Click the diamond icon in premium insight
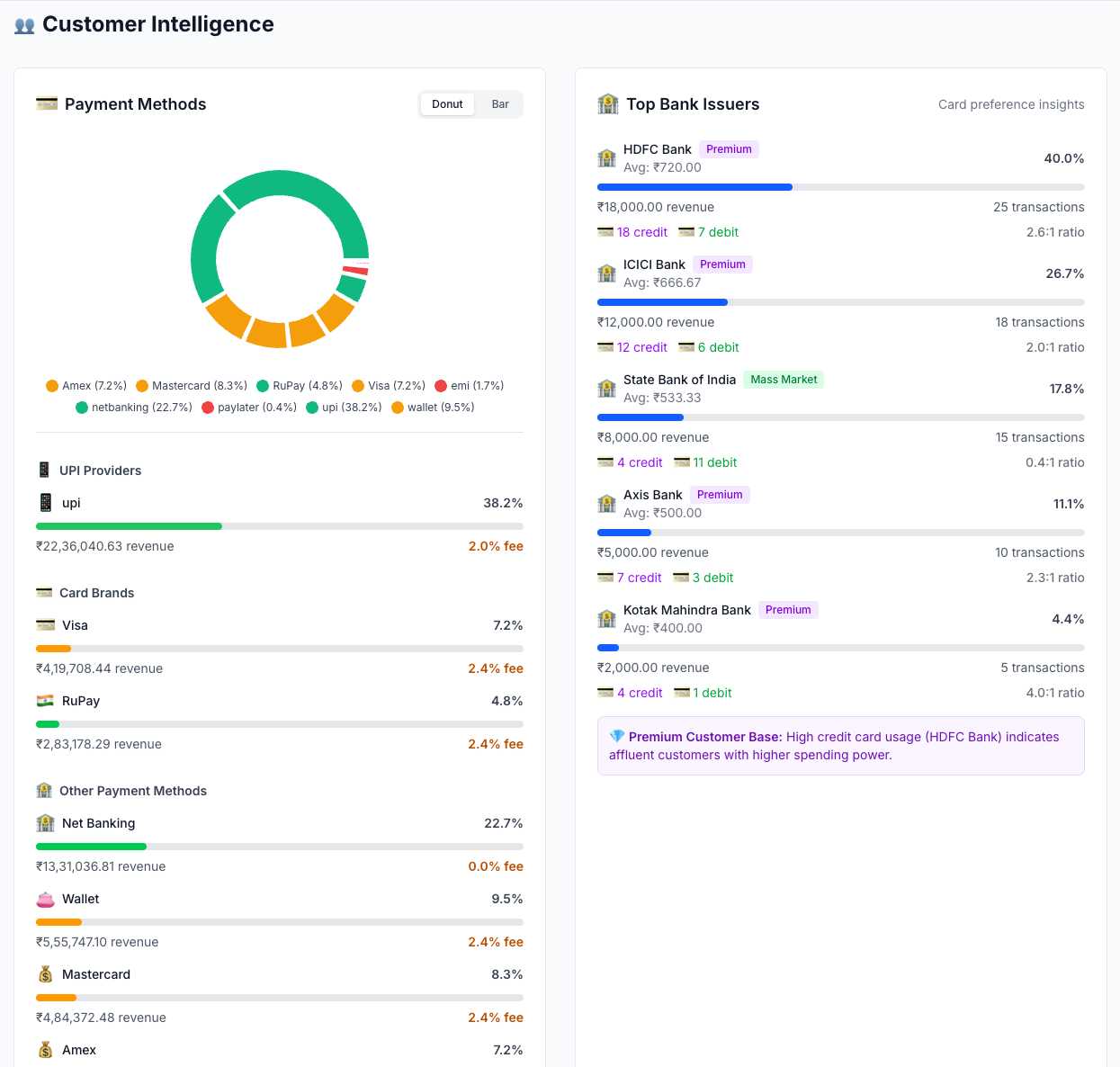 (x=617, y=737)
